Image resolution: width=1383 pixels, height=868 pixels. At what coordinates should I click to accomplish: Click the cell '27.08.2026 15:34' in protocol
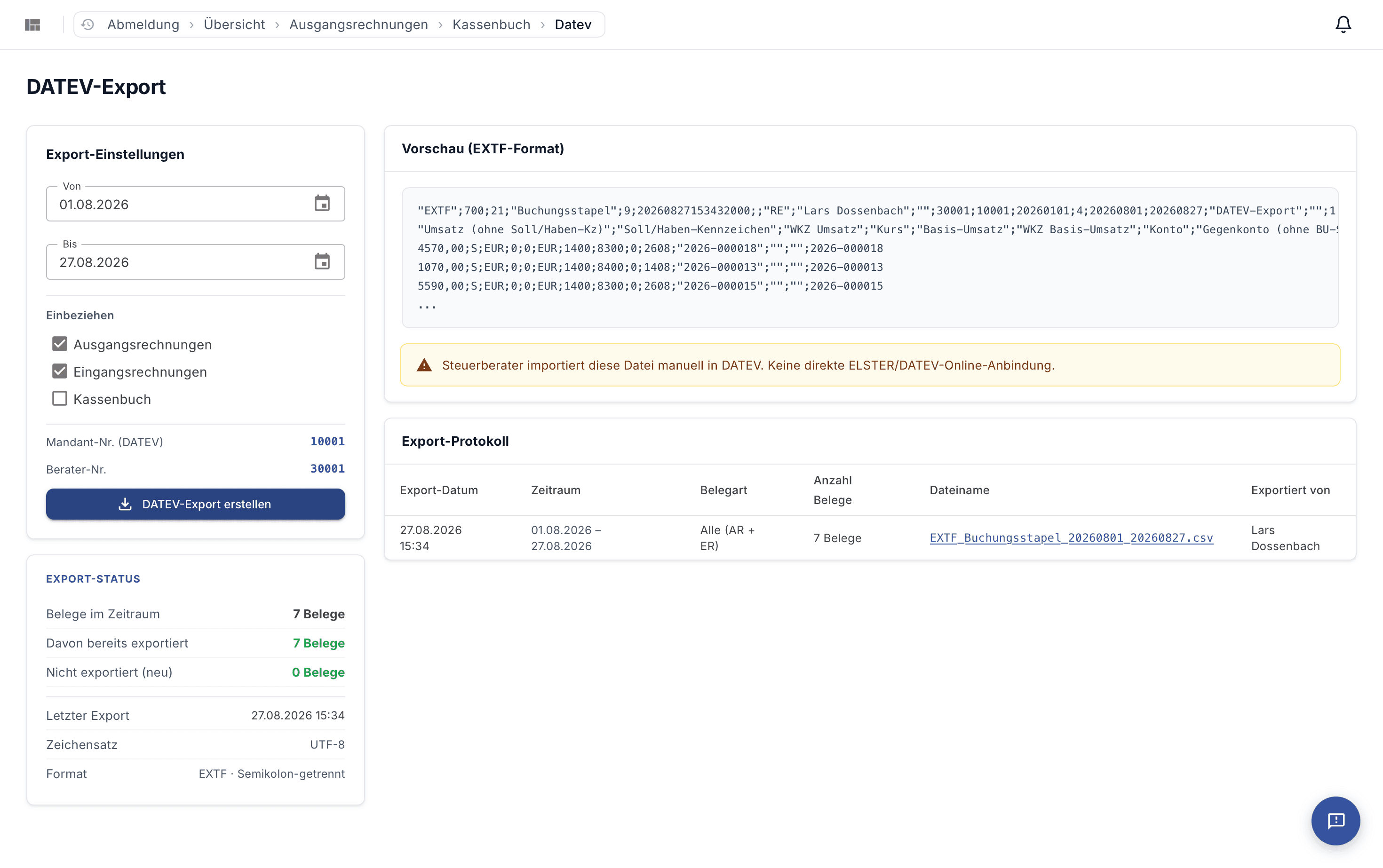pos(431,538)
